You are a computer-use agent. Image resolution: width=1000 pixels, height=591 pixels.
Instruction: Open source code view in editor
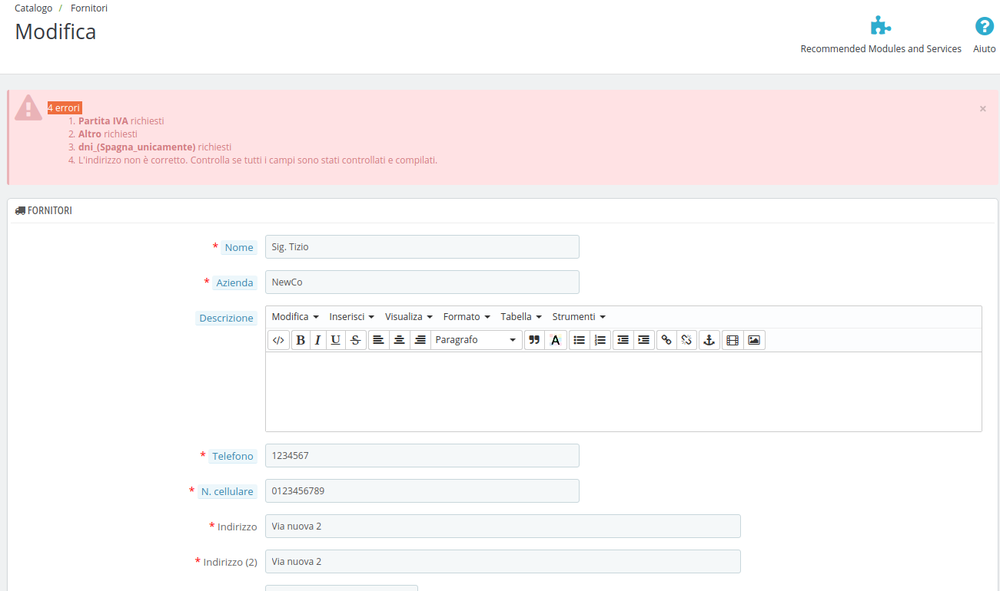click(x=278, y=340)
